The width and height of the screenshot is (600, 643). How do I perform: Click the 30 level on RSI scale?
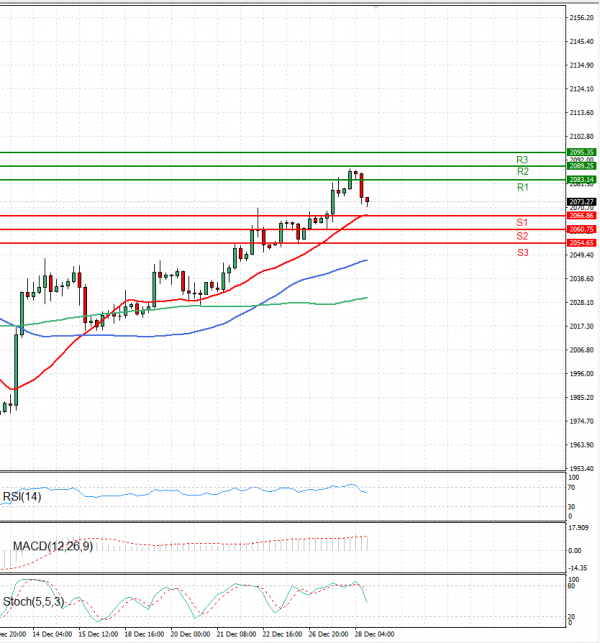point(572,507)
